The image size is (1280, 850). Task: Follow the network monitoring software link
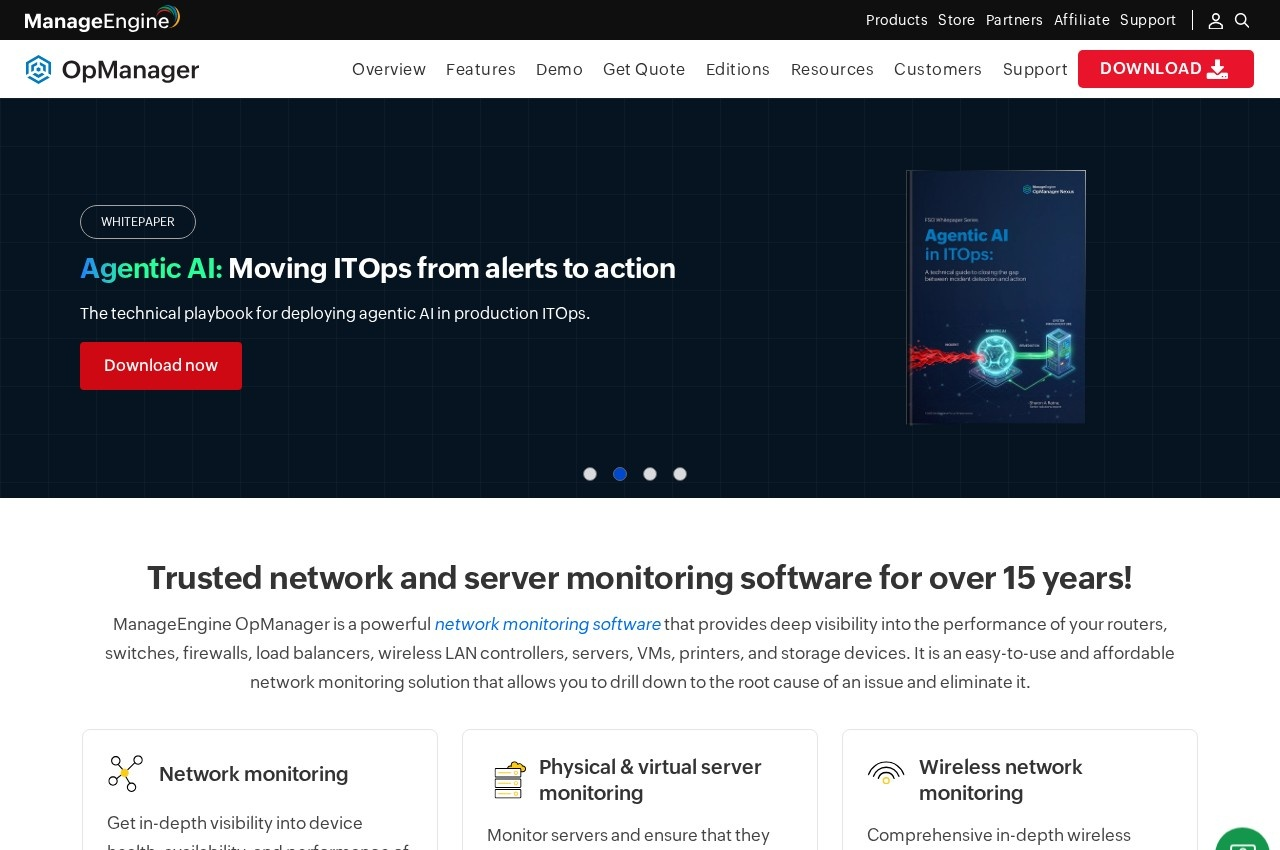tap(548, 624)
